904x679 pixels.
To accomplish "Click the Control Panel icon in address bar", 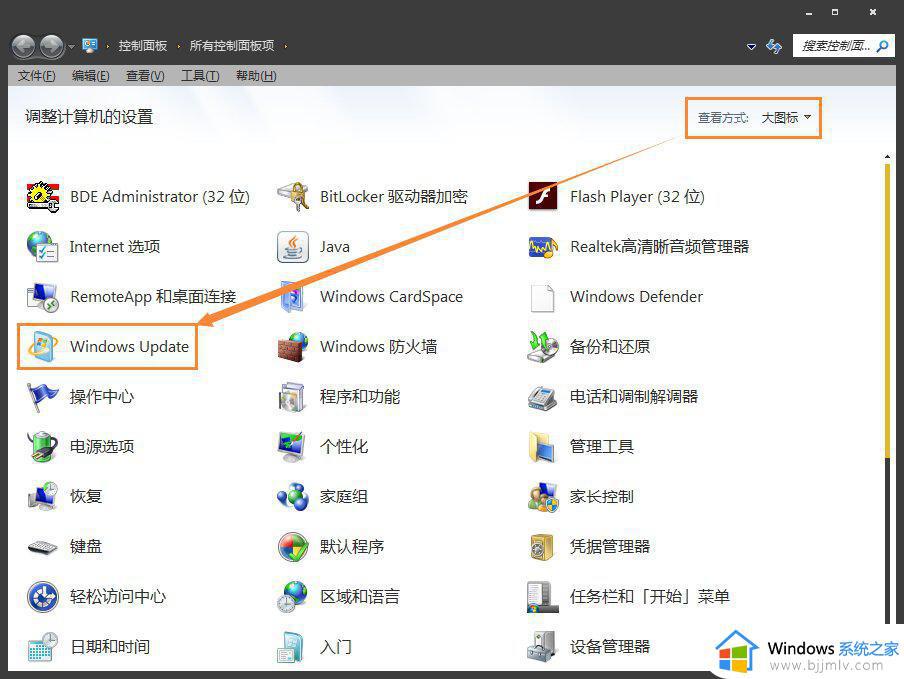I will 90,46.
